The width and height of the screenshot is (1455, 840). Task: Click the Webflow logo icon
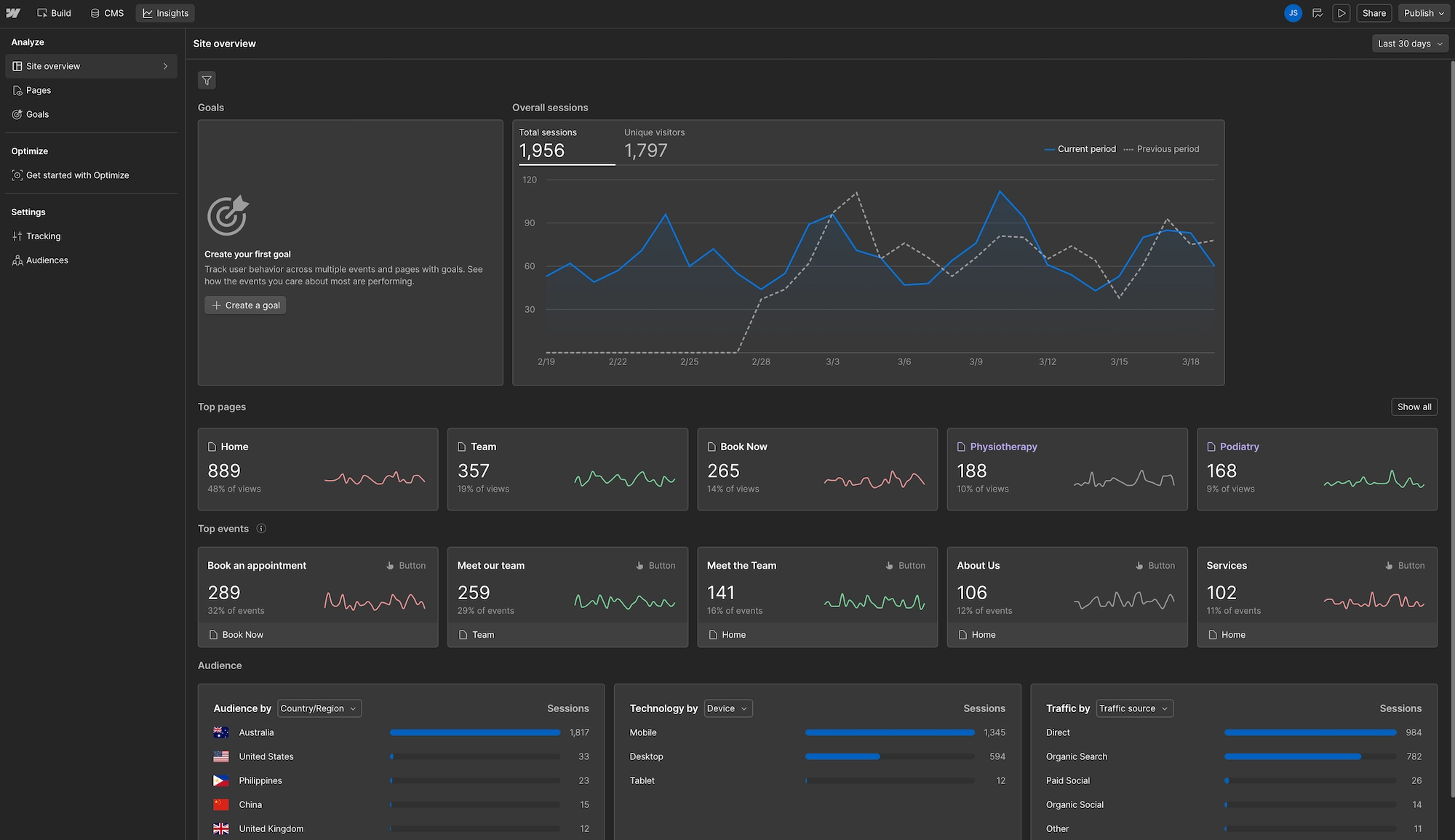[x=13, y=13]
